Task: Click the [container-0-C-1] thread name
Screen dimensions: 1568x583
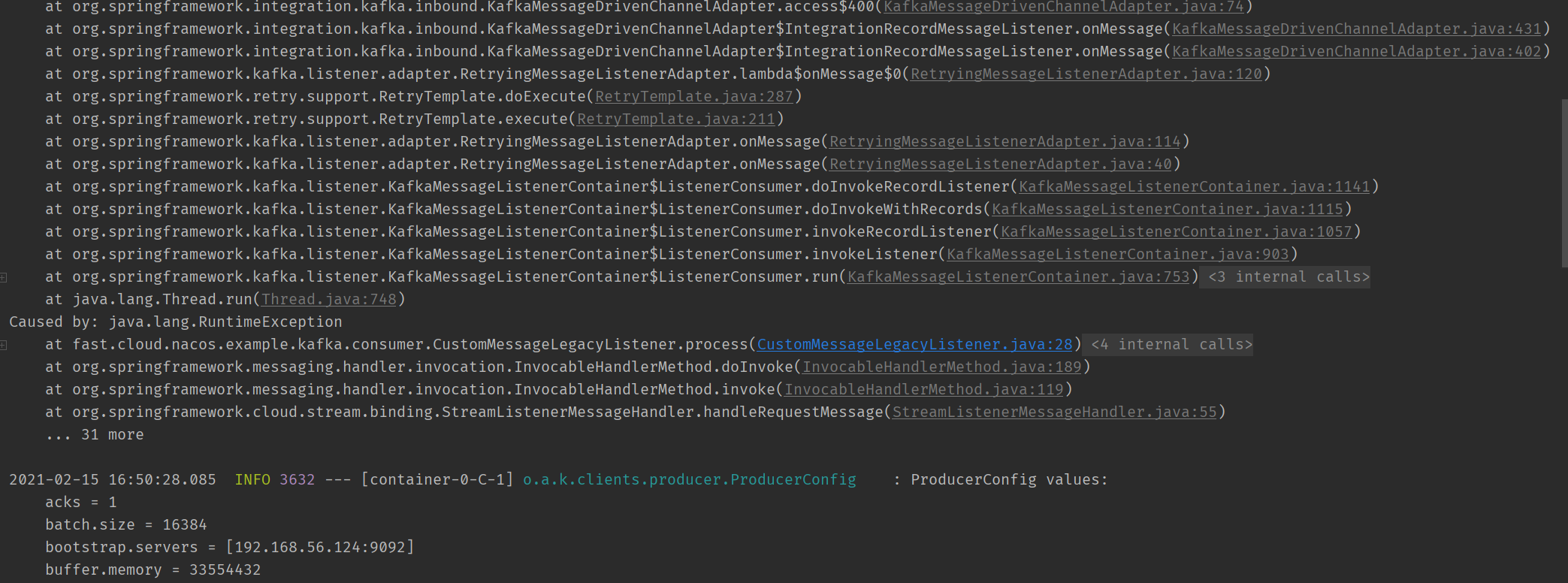Action: [437, 480]
